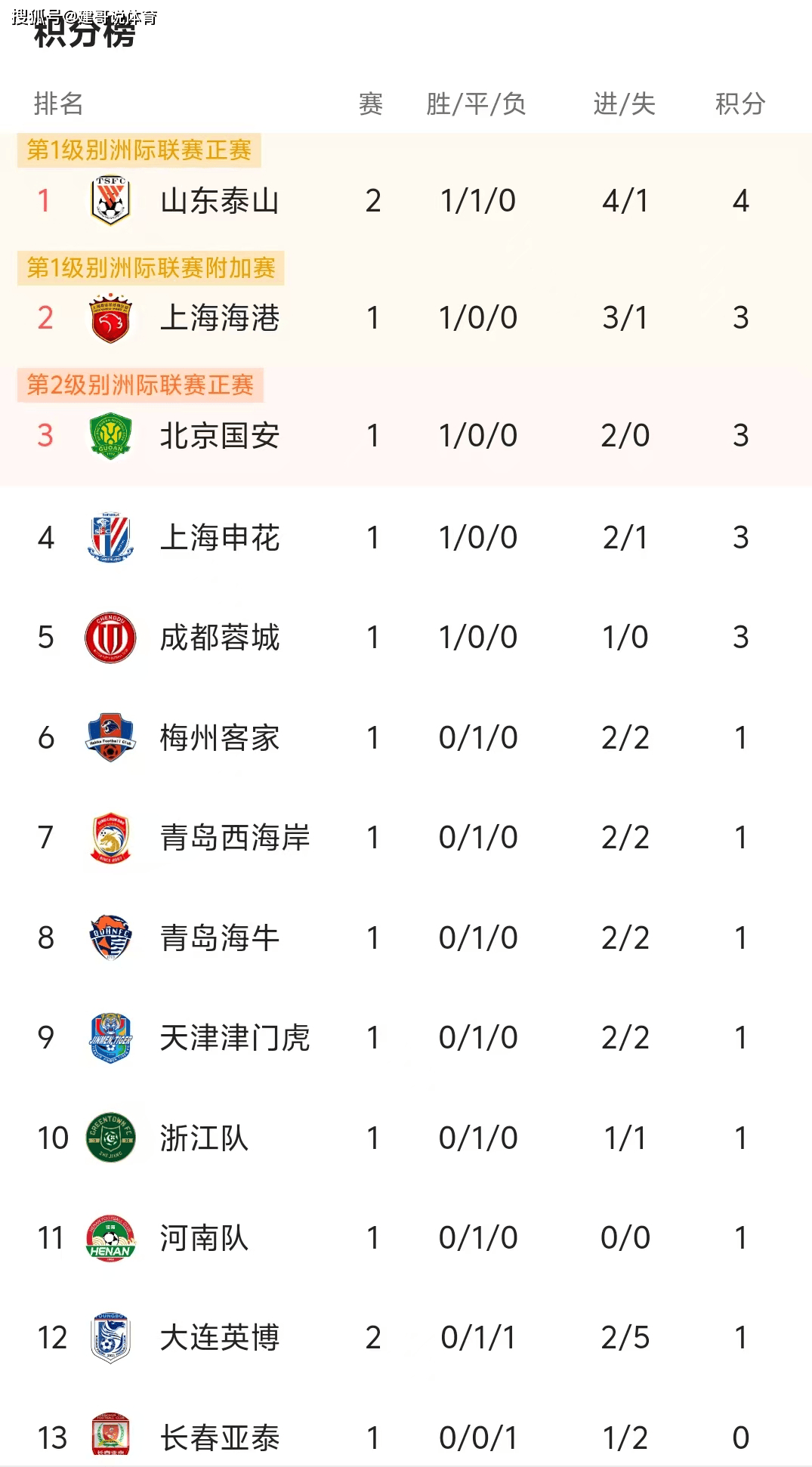Open team name 北京国安
The width and height of the screenshot is (812, 1467).
pyautogui.click(x=220, y=436)
